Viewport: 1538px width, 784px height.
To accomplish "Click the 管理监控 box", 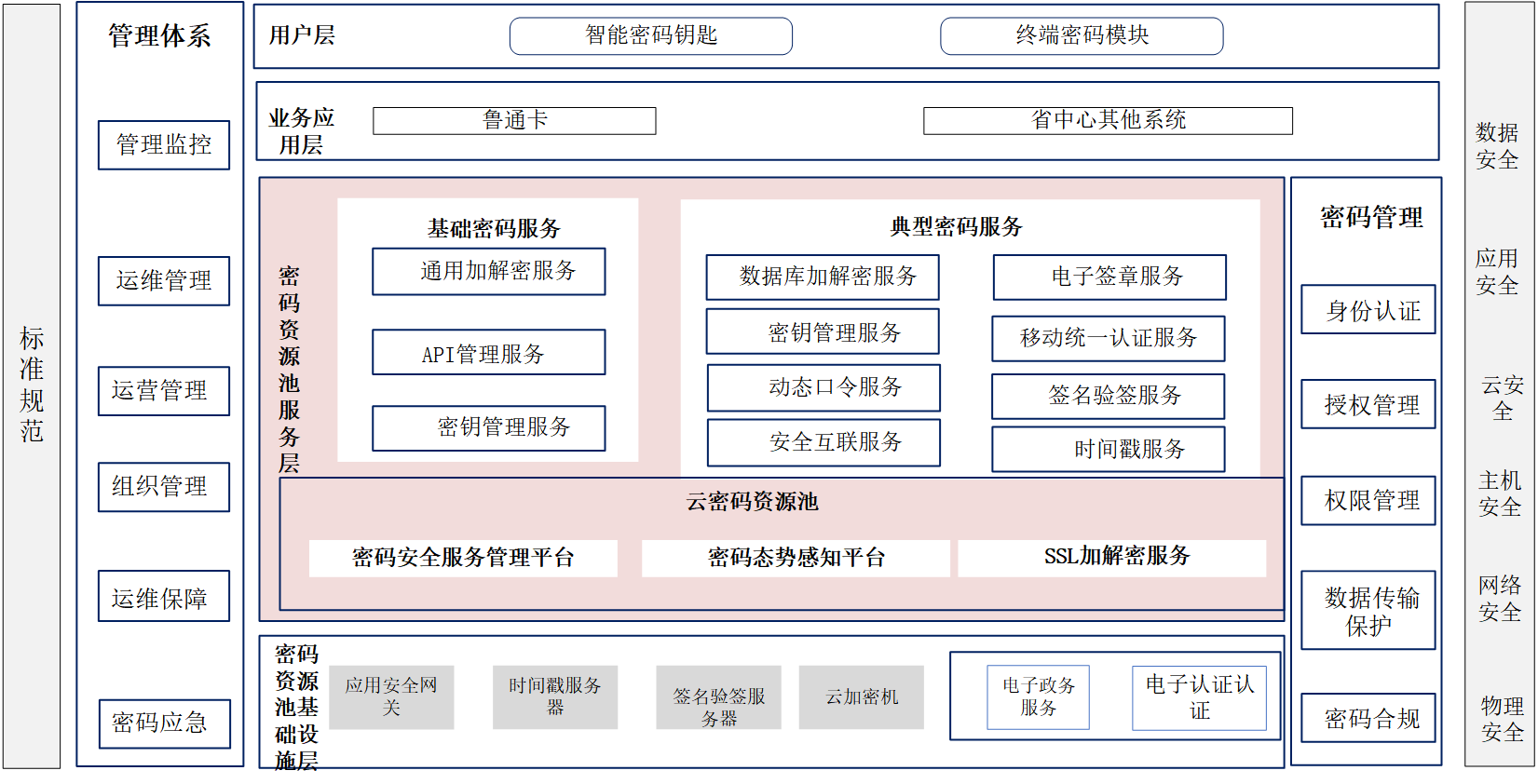I will pyautogui.click(x=164, y=145).
